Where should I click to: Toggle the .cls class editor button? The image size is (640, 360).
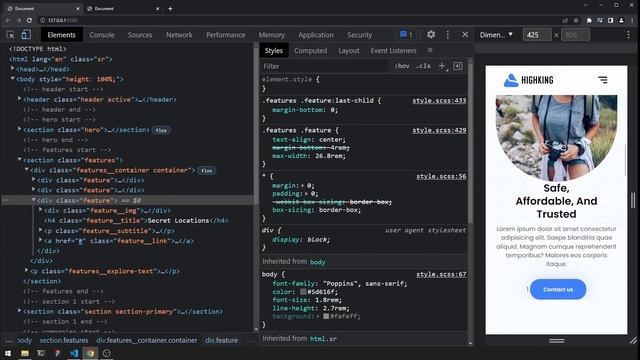tap(423, 66)
